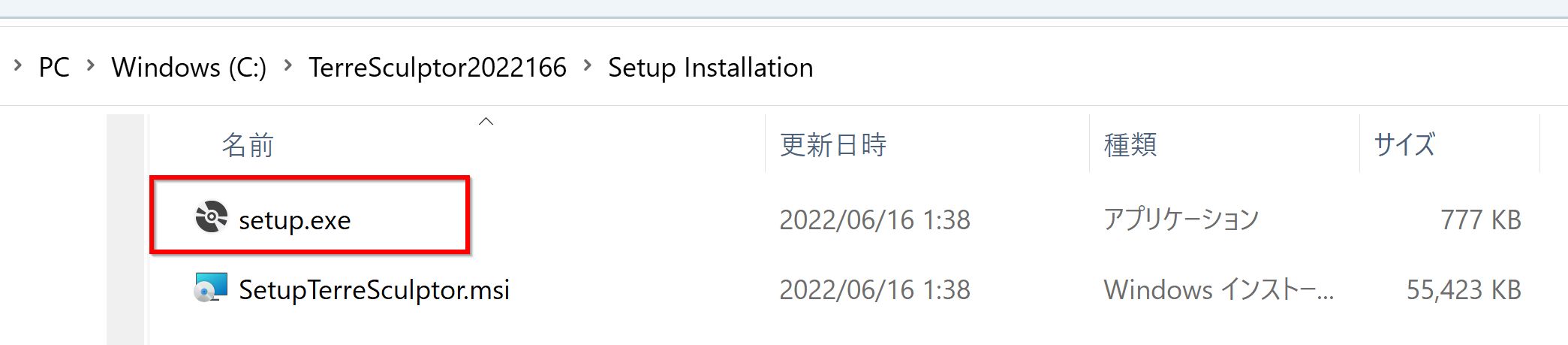Viewport: 1568px width, 345px height.
Task: Go to Windows (C:) in breadcrumb
Action: point(189,68)
